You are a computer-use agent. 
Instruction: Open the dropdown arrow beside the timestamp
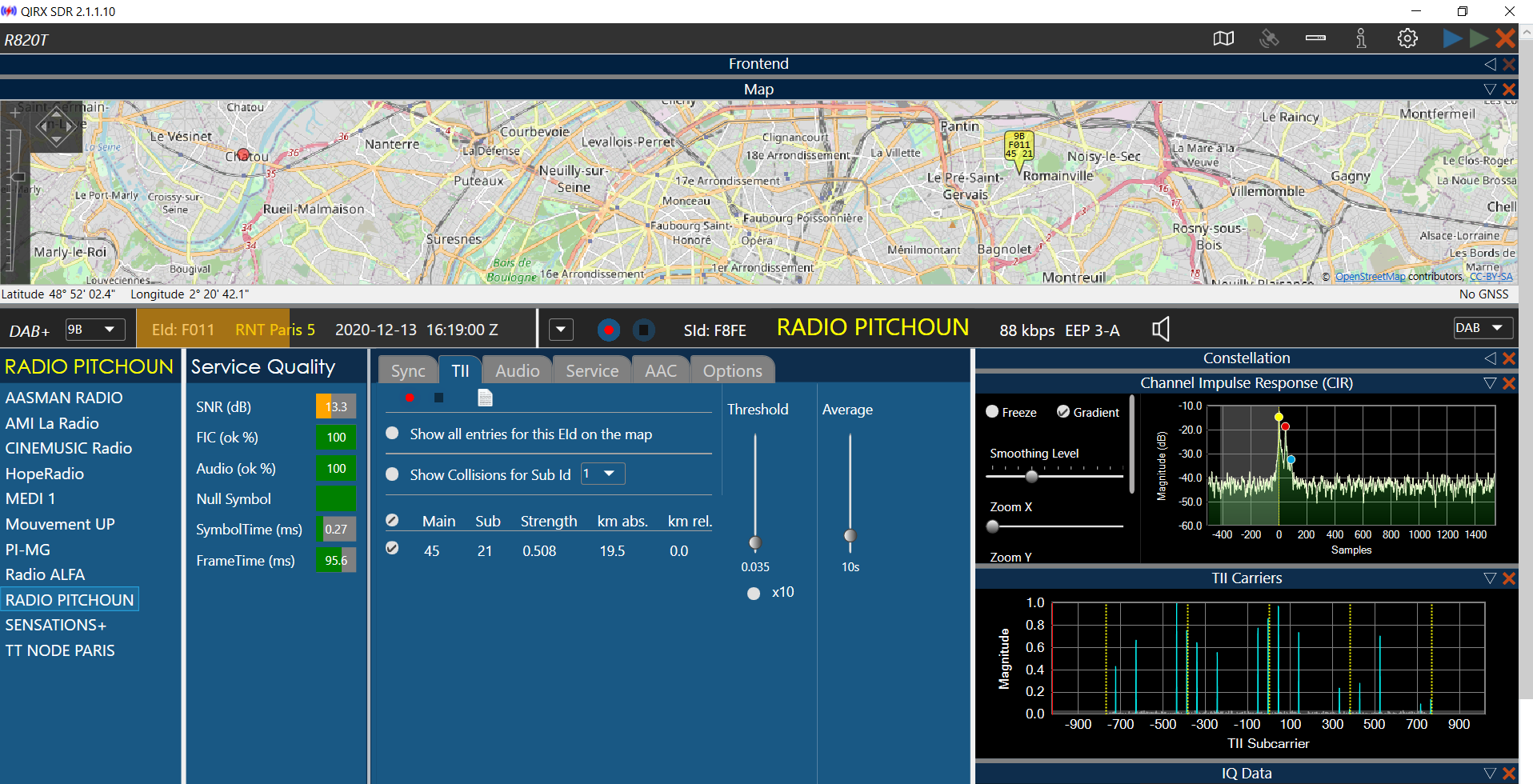click(561, 330)
